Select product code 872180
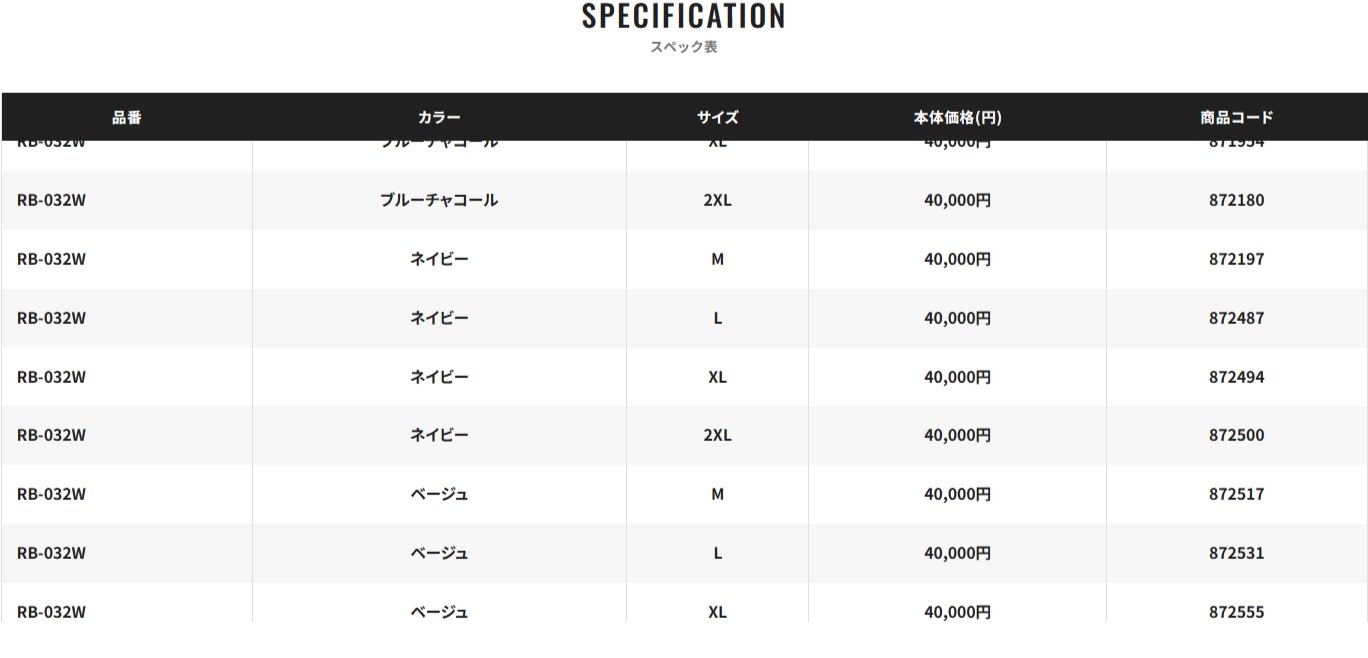The height and width of the screenshot is (658, 1368). point(1236,200)
